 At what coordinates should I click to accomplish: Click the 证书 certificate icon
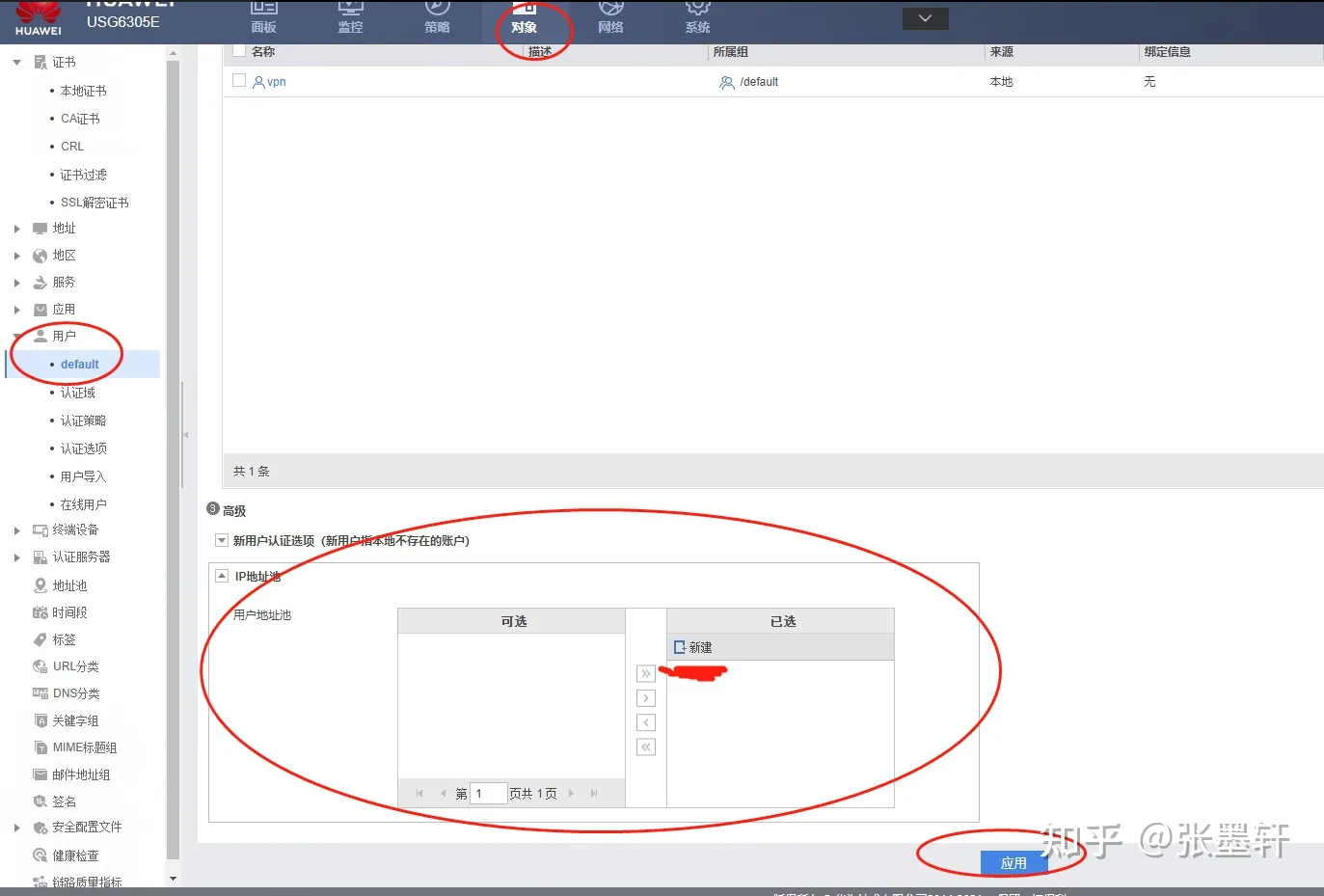click(x=41, y=63)
